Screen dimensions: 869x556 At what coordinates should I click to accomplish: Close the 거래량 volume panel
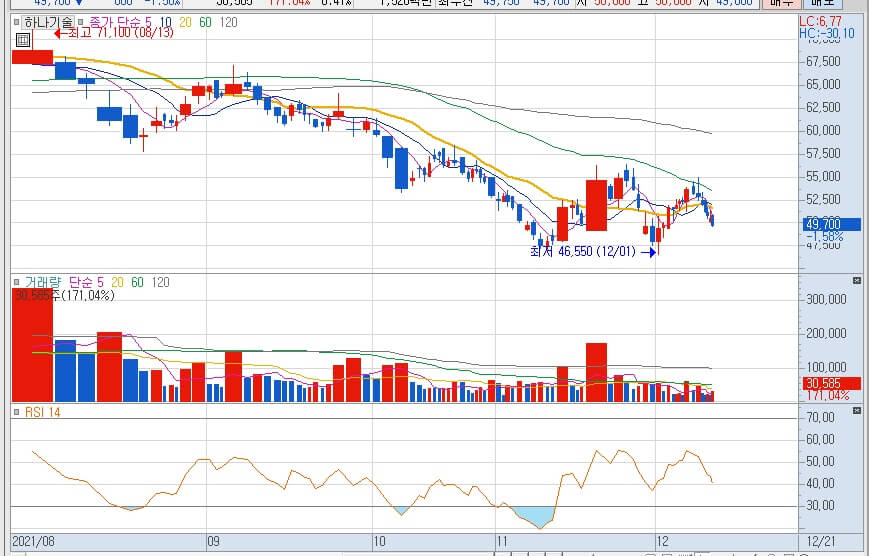pos(857,281)
